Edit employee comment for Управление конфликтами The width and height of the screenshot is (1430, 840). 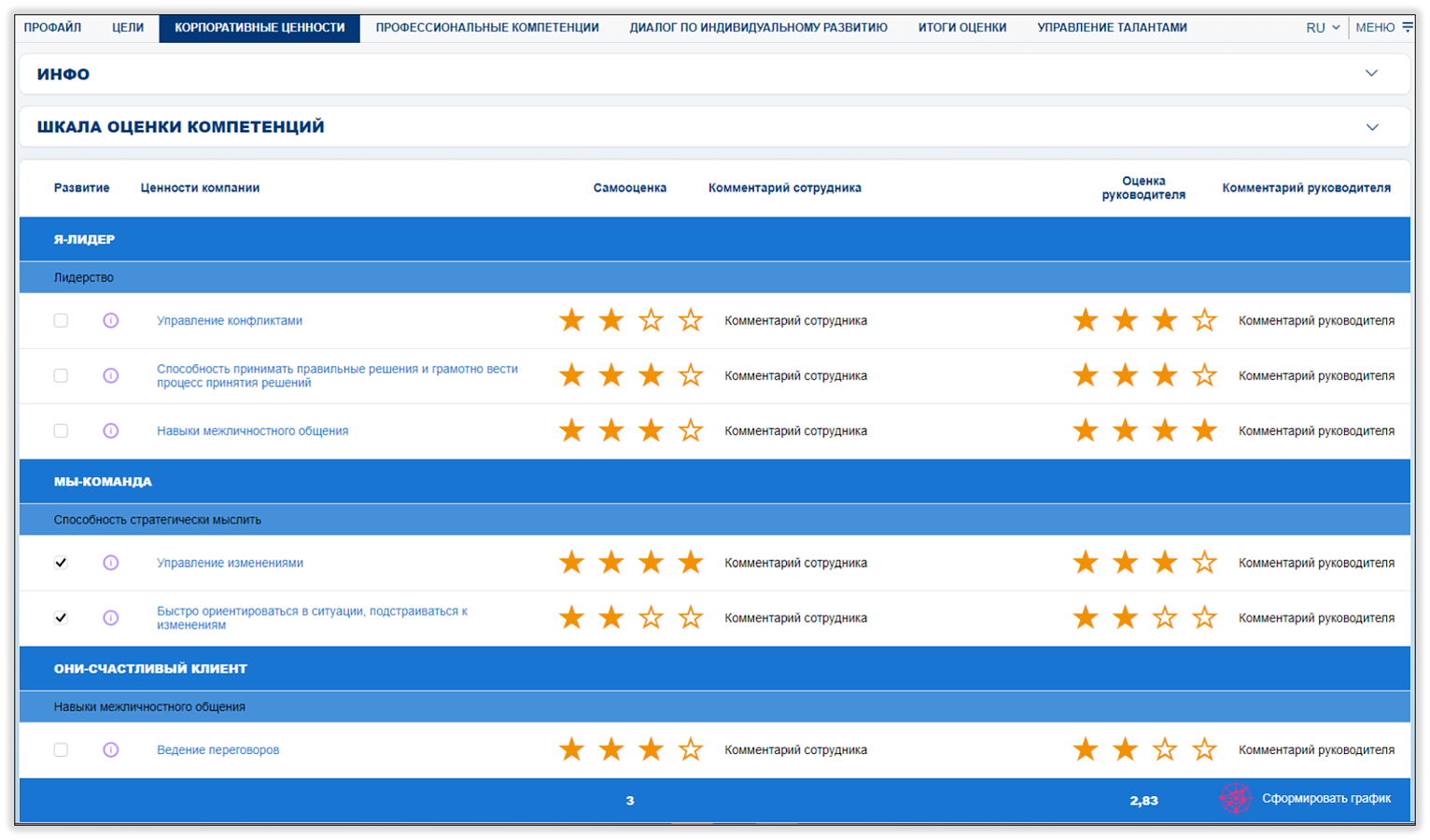(795, 320)
